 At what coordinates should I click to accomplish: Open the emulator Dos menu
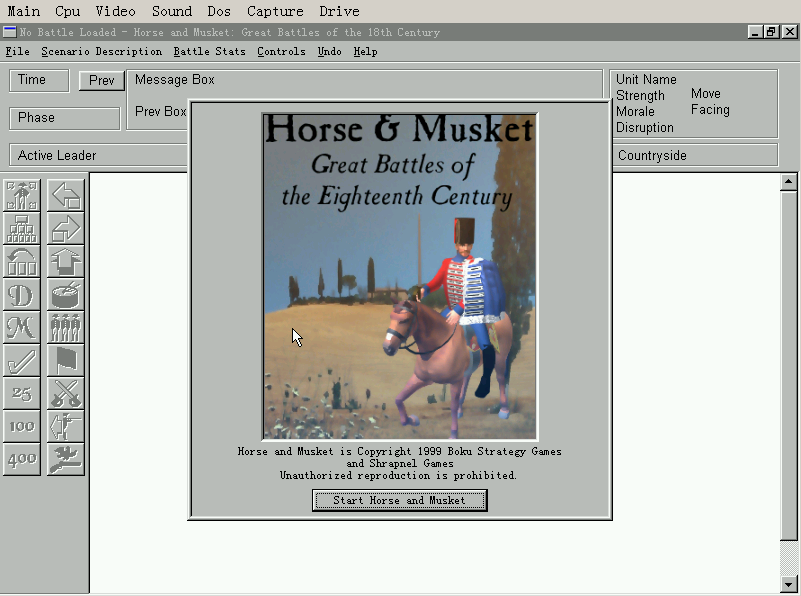coord(219,11)
